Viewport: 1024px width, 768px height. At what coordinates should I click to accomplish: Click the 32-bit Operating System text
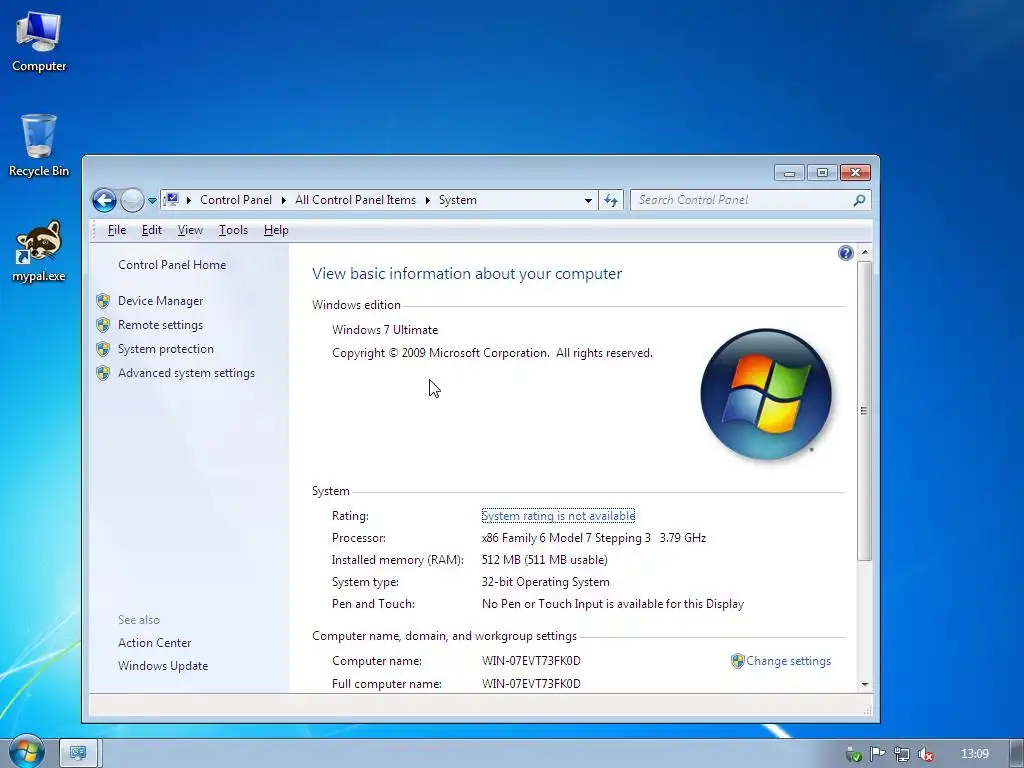[545, 582]
